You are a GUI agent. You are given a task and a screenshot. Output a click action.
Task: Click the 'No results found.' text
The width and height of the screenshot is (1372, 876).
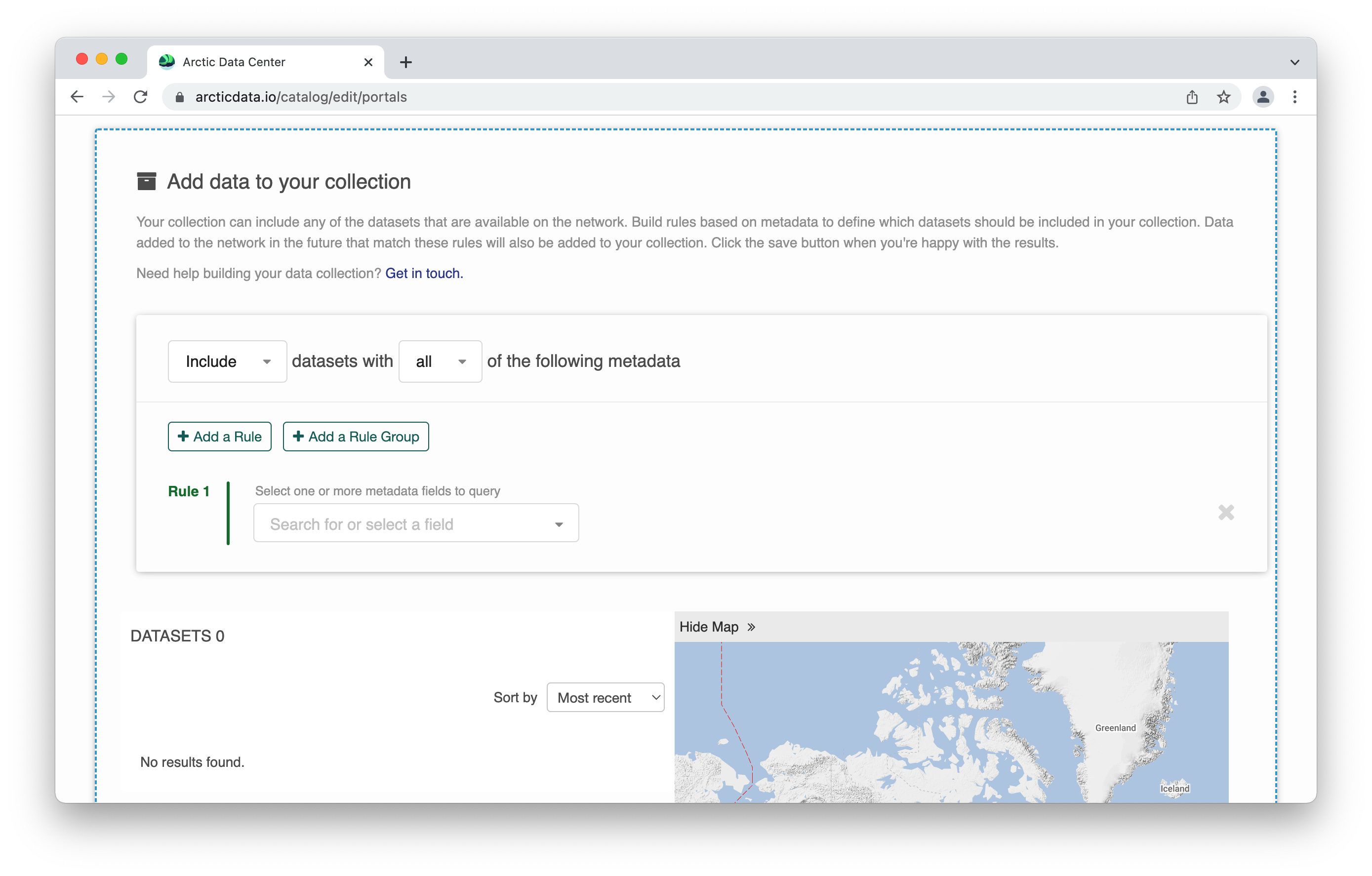point(192,761)
